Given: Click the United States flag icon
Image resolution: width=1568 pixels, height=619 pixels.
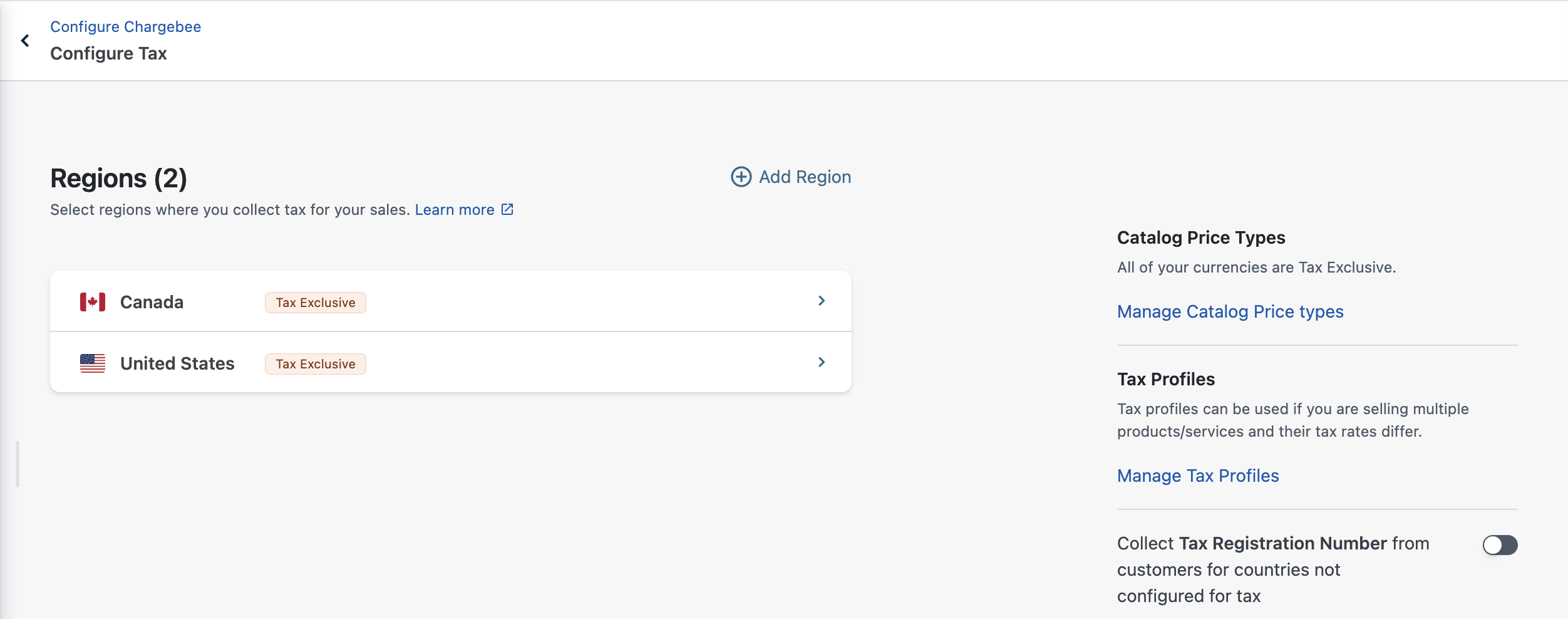Looking at the screenshot, I should (93, 363).
